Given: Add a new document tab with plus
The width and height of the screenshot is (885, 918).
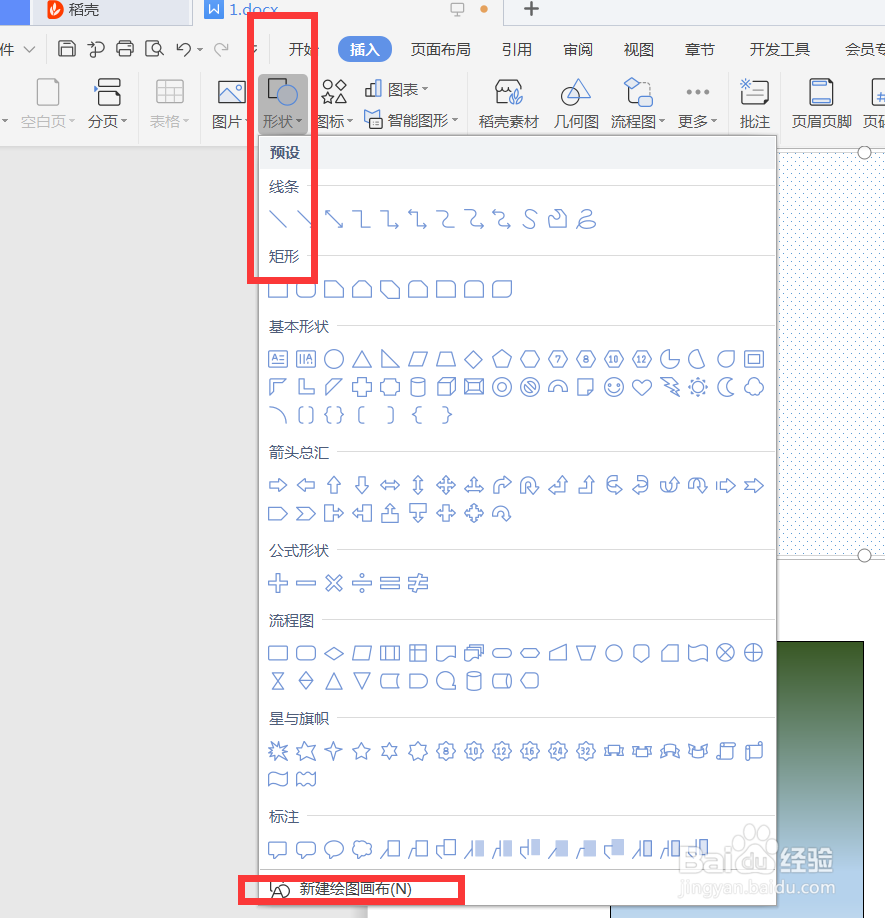Looking at the screenshot, I should coord(531,9).
